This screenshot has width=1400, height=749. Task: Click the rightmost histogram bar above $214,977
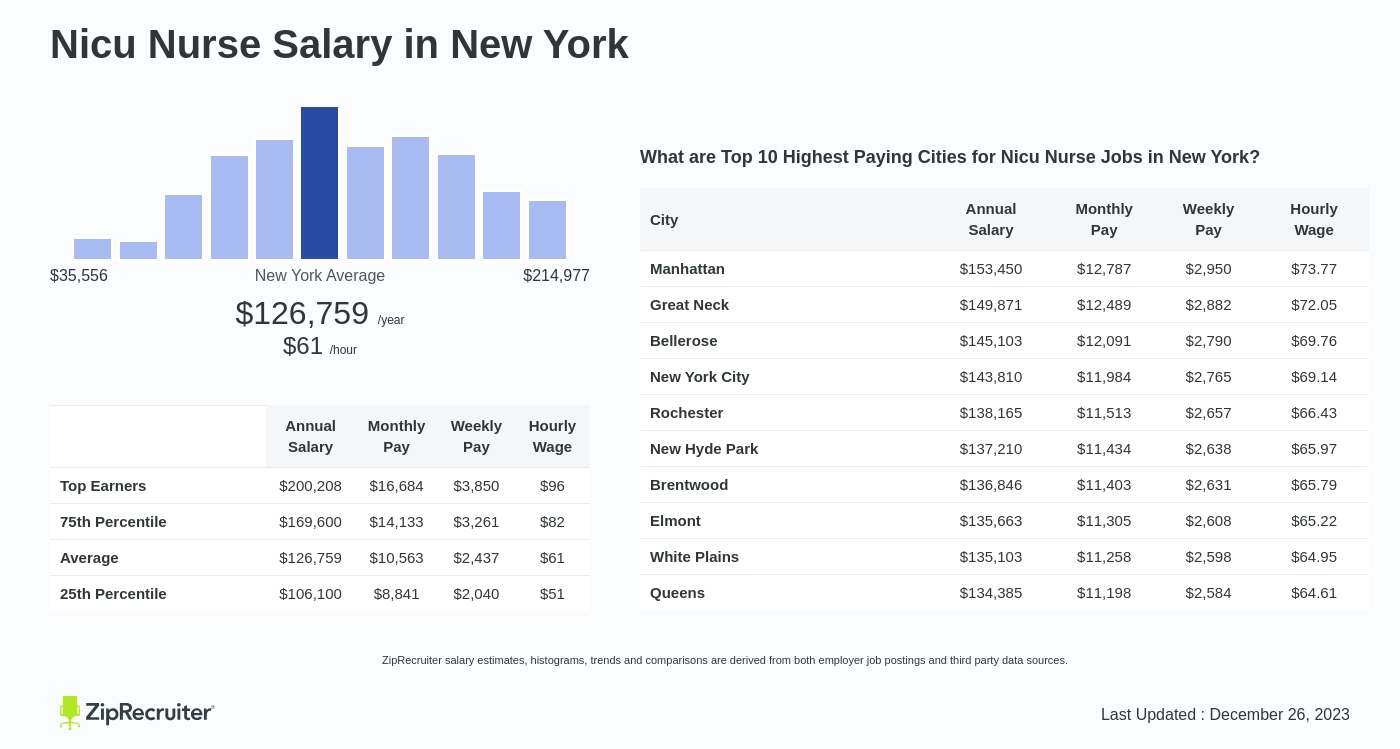(x=547, y=230)
